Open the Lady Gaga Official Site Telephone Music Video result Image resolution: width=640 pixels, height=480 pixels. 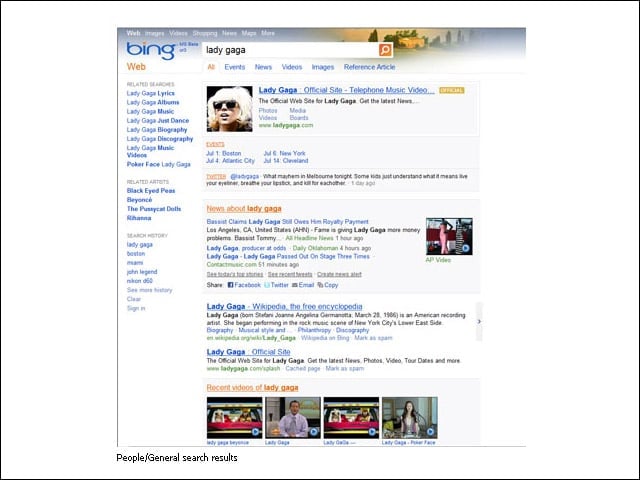click(347, 90)
